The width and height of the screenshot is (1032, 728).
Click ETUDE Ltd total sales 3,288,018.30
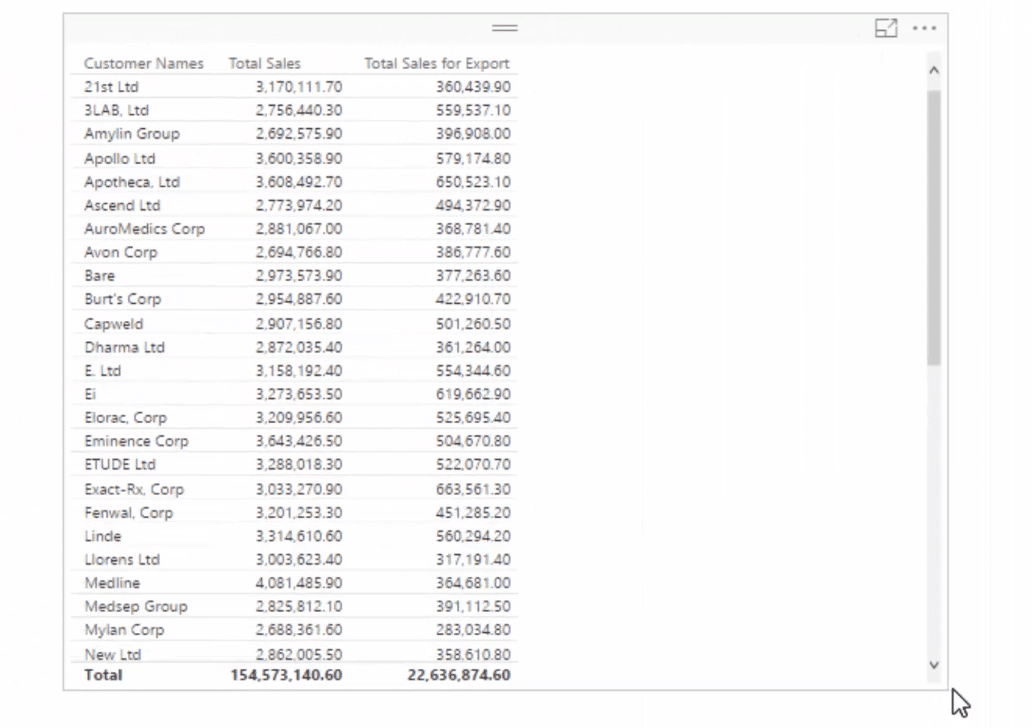click(299, 465)
